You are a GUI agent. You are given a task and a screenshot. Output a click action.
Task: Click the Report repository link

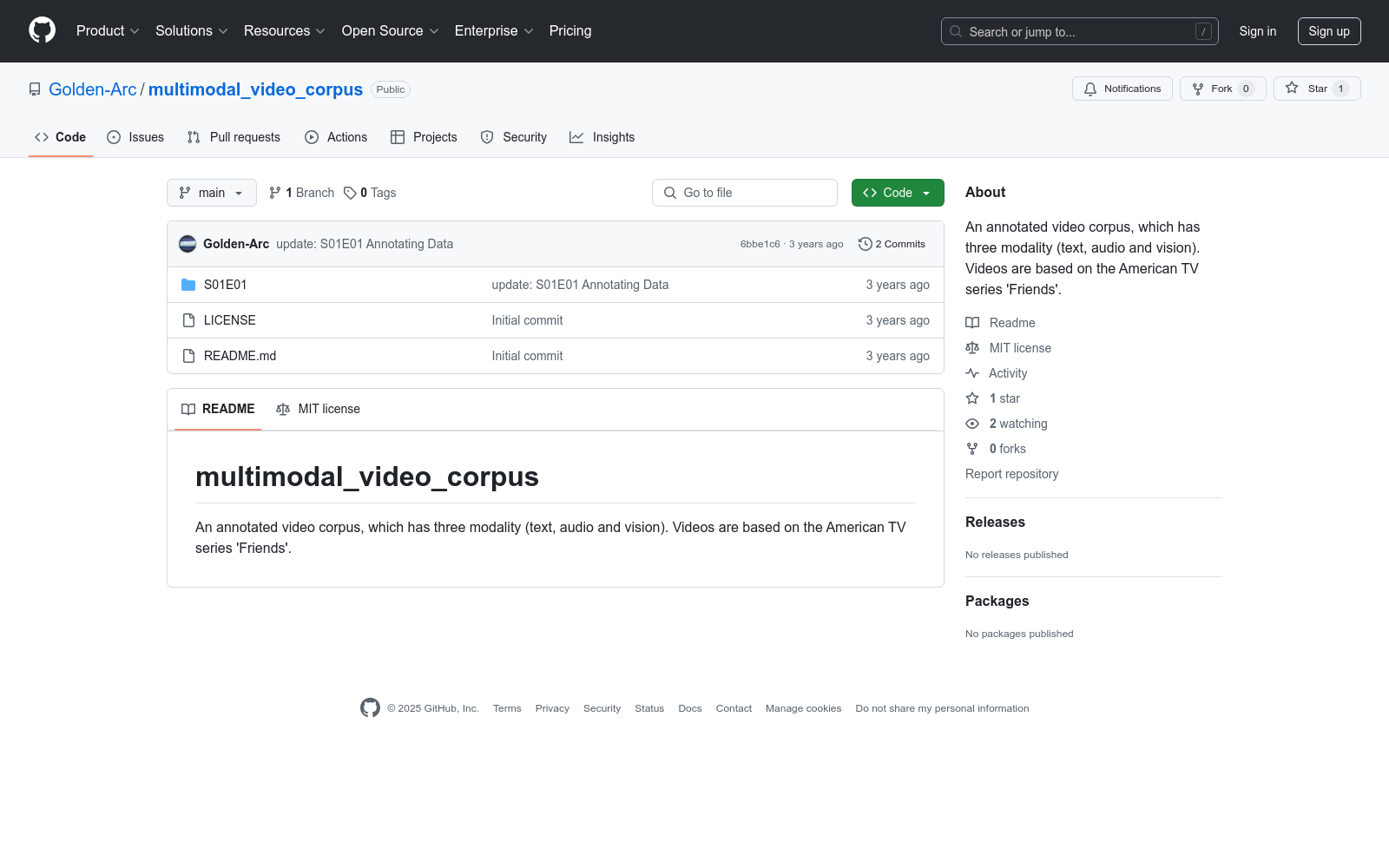[1011, 474]
